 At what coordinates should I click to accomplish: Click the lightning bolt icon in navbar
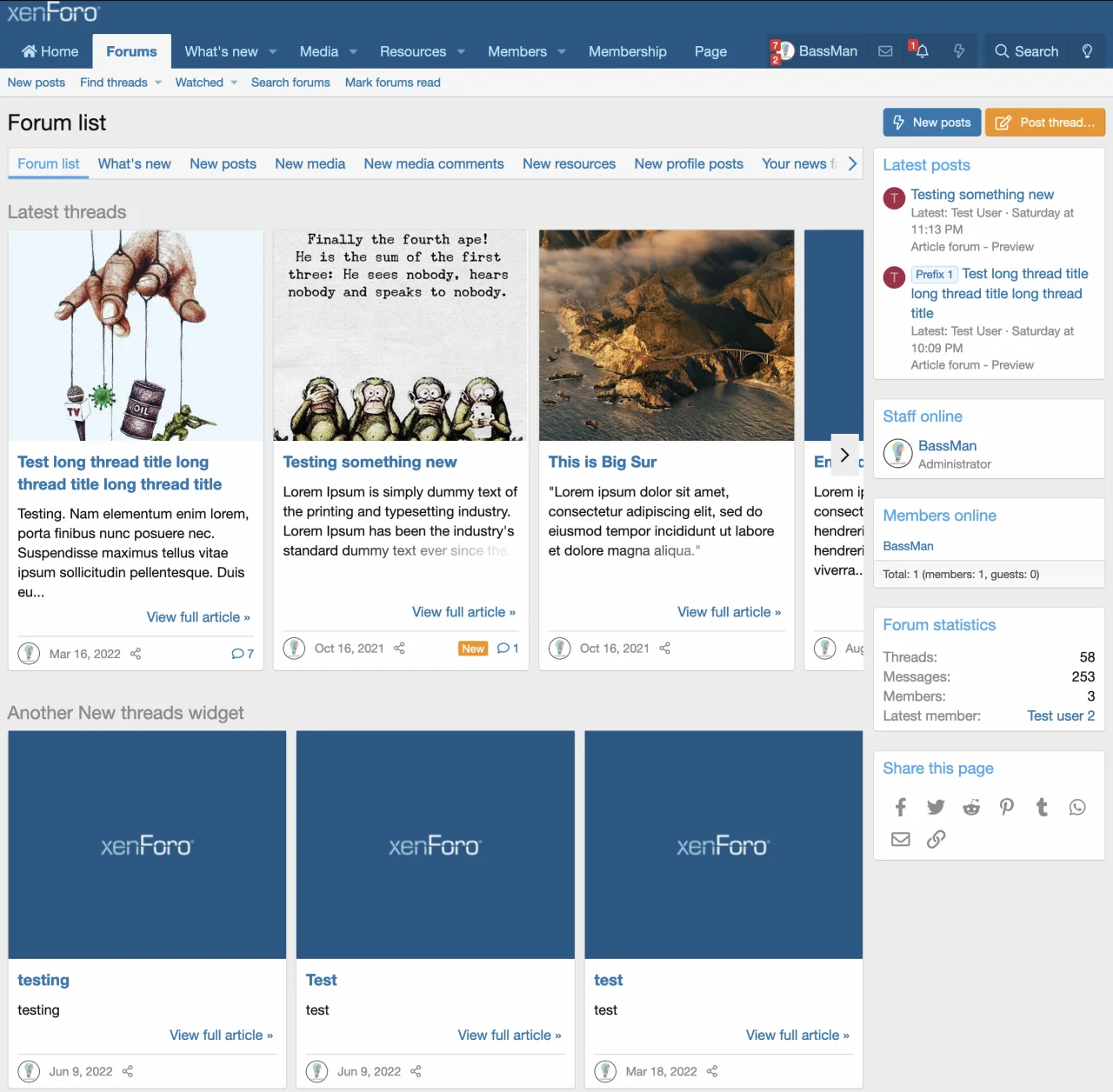(959, 51)
